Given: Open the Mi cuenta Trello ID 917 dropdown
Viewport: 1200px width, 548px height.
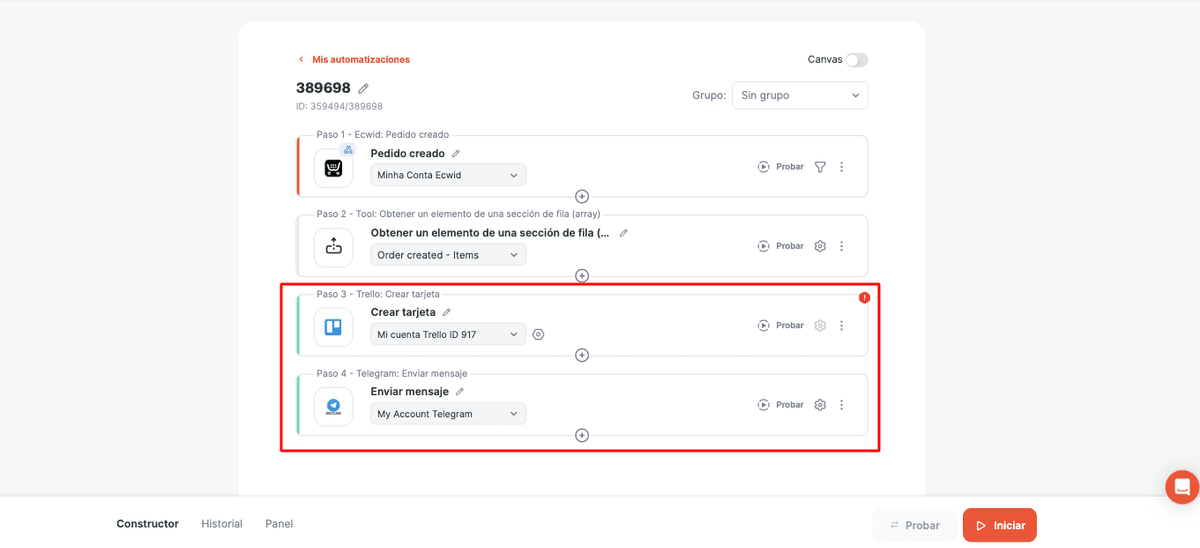Looking at the screenshot, I should pos(448,334).
